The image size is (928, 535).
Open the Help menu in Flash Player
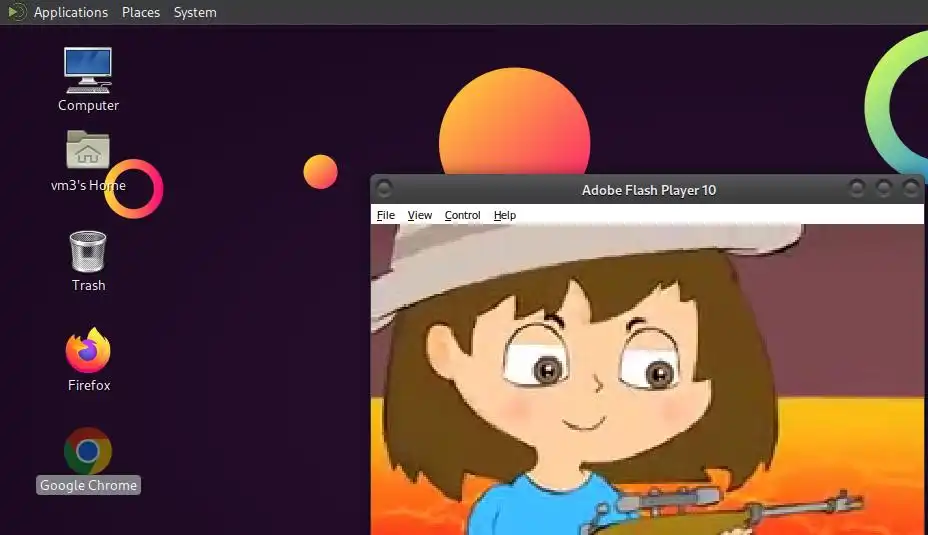coord(505,215)
